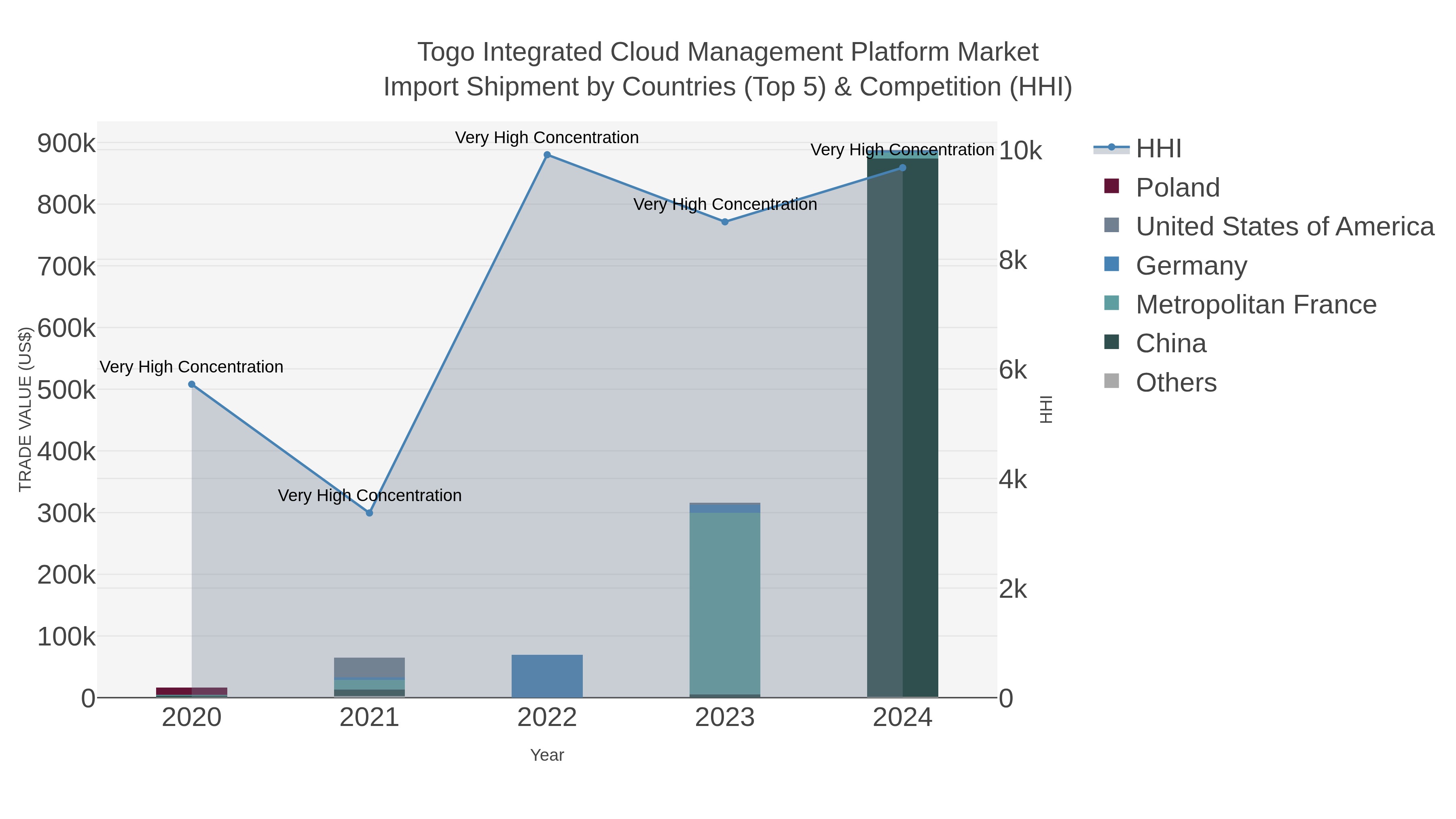Select the 2024 HHI data point
This screenshot has width=1456, height=819.
903,168
